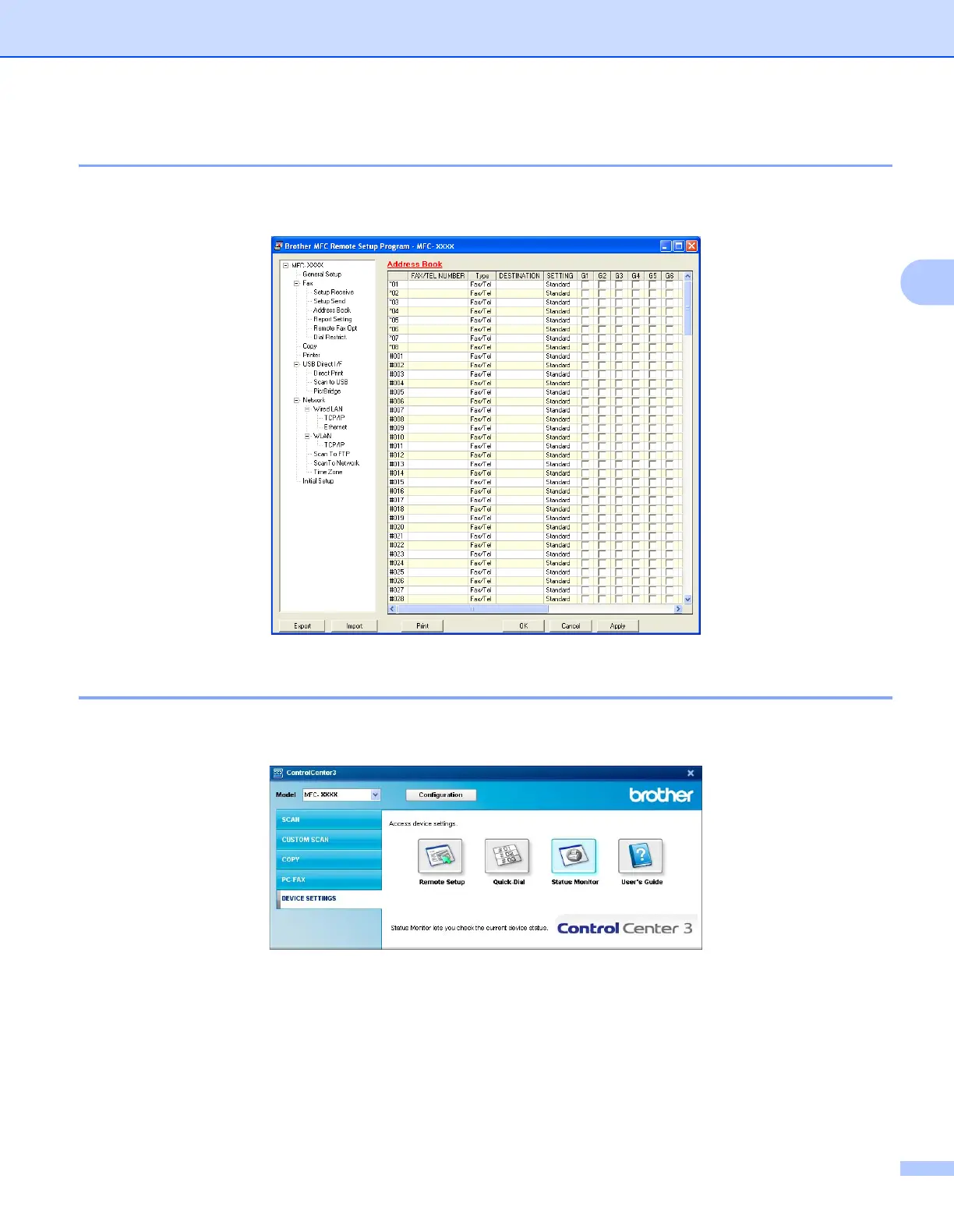Select Remote Fax Opt in the tree

pos(335,328)
